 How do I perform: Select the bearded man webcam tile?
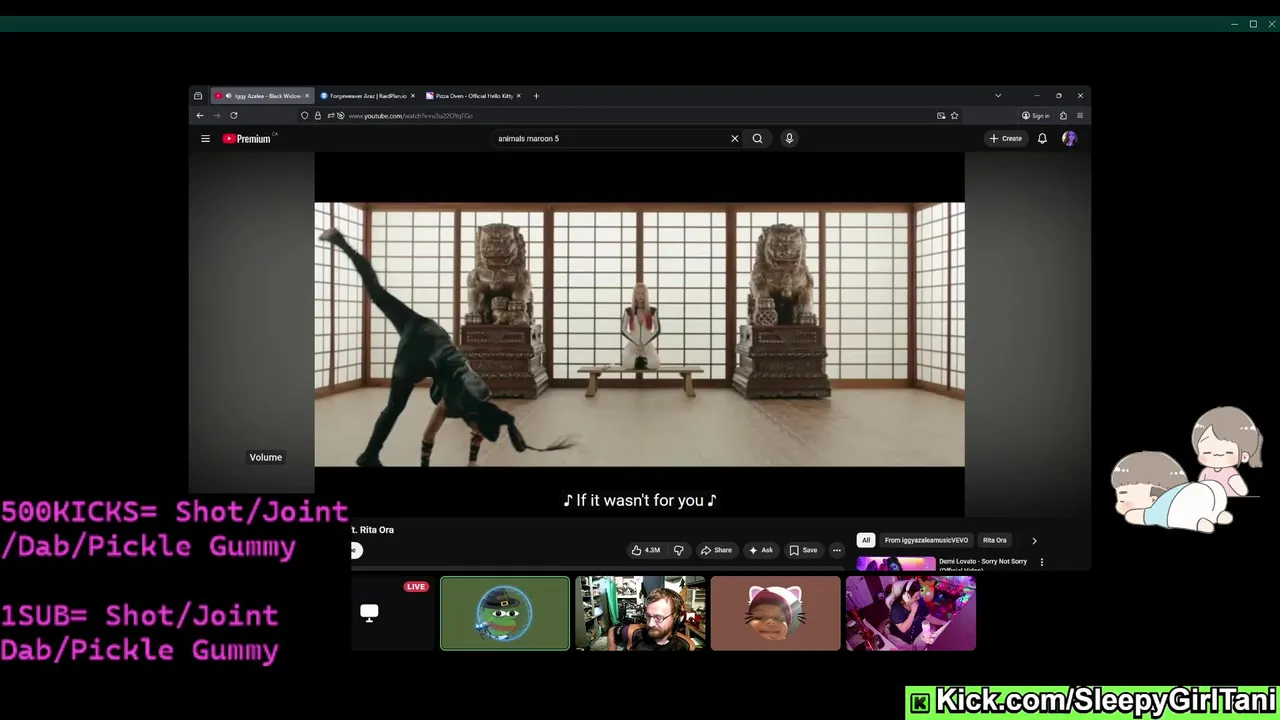click(640, 613)
